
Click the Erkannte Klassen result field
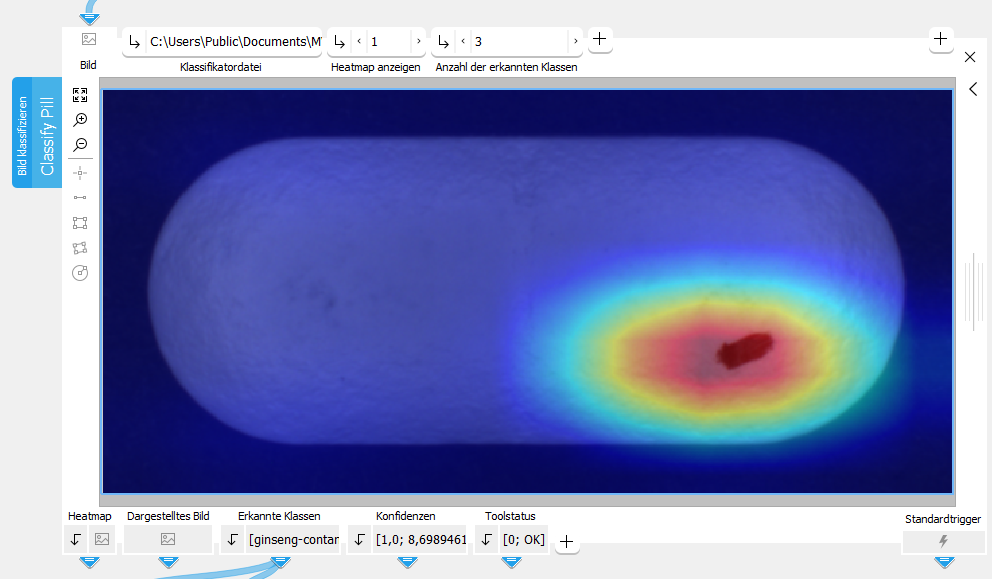[293, 540]
